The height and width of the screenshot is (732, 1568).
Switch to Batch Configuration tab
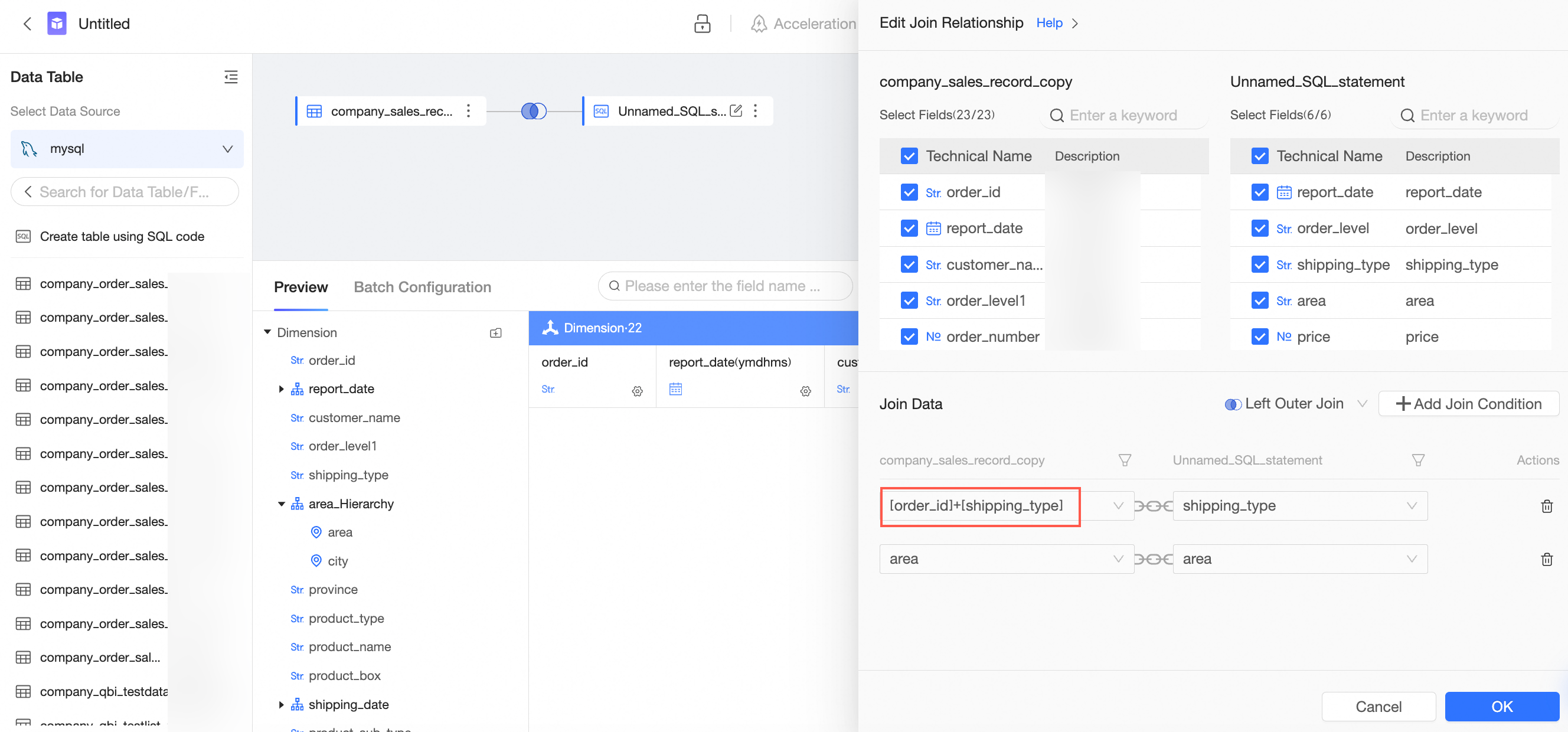coord(422,287)
